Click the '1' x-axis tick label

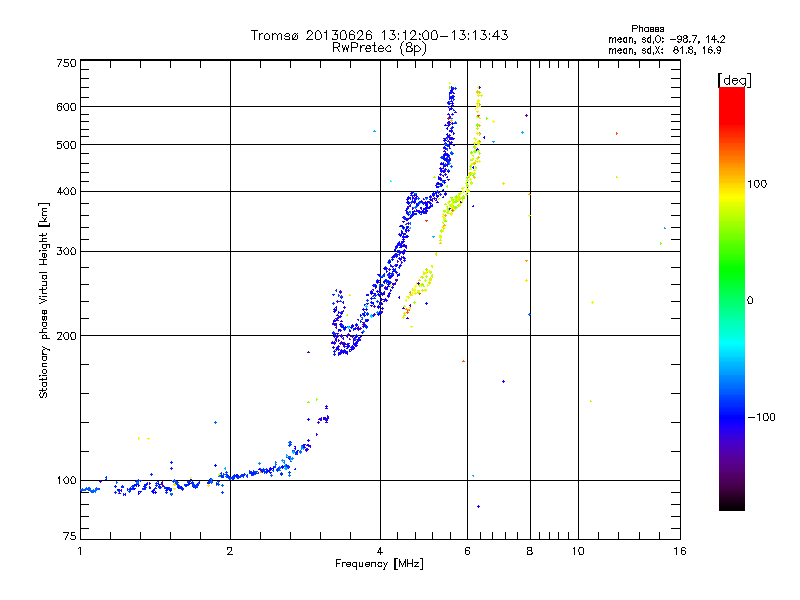(80, 551)
